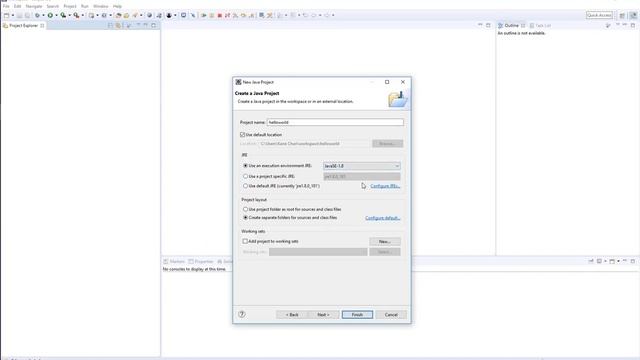Click the Project name text field
This screenshot has width=640, height=360.
pos(335,122)
